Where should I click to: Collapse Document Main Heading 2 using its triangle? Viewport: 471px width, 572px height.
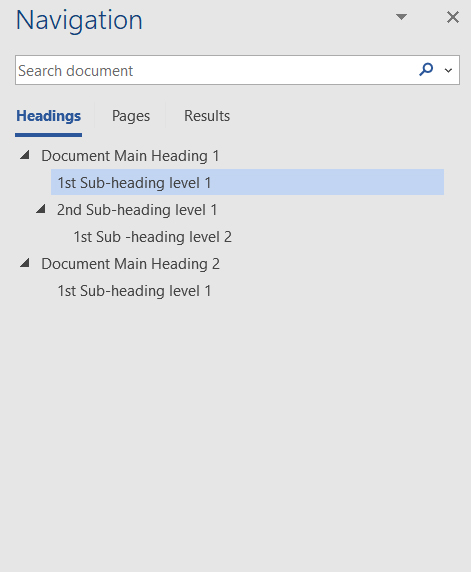click(x=25, y=263)
